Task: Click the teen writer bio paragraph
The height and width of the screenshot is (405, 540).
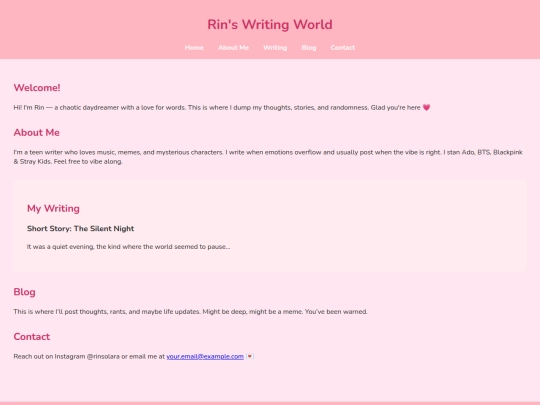Action: pos(268,157)
